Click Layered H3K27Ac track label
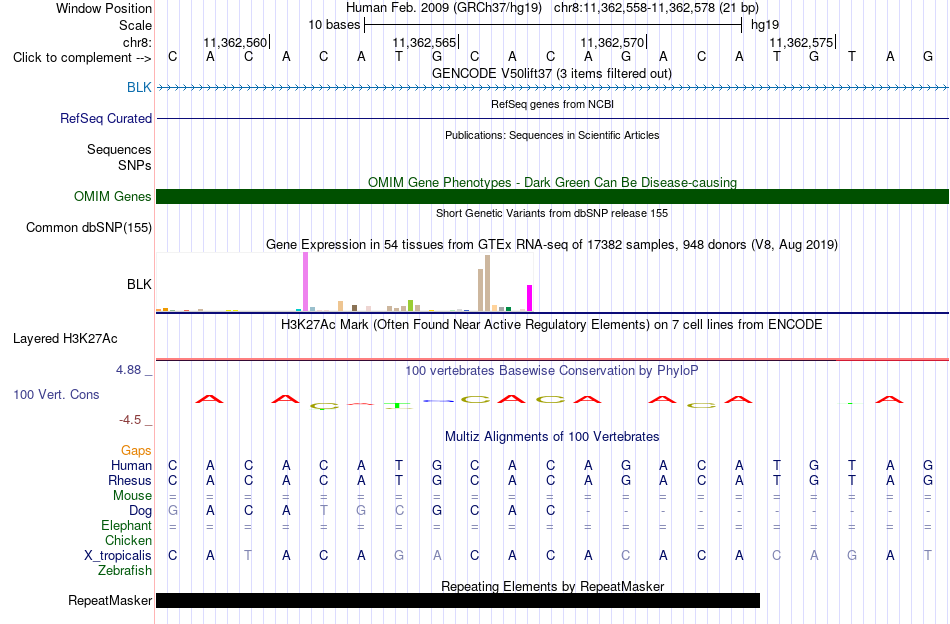Viewport: 950px width, 624px height. (65, 338)
